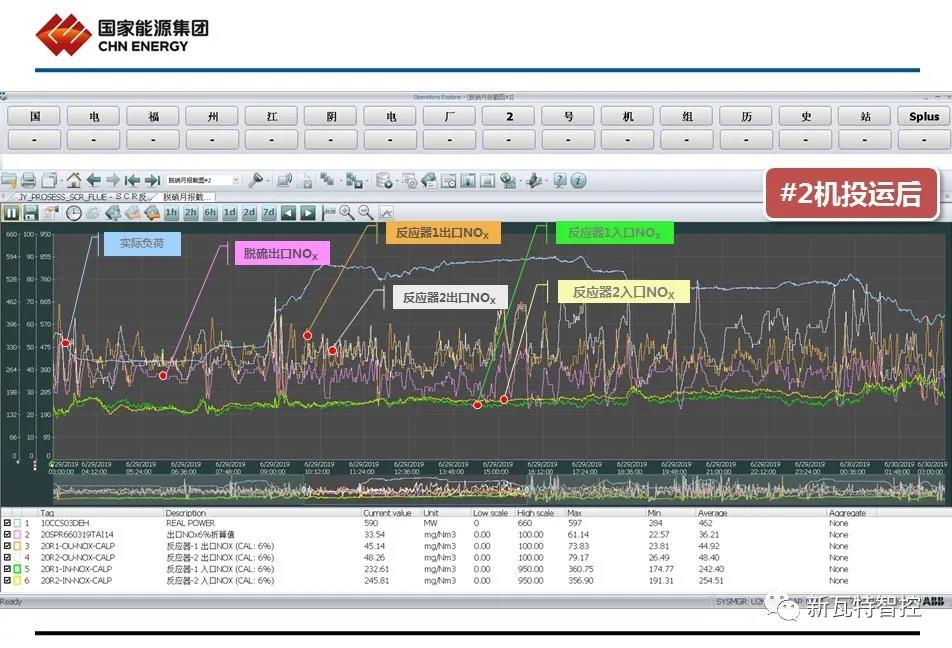Click the 国 button in the top row
Image resolution: width=952 pixels, height=648 pixels.
35,116
